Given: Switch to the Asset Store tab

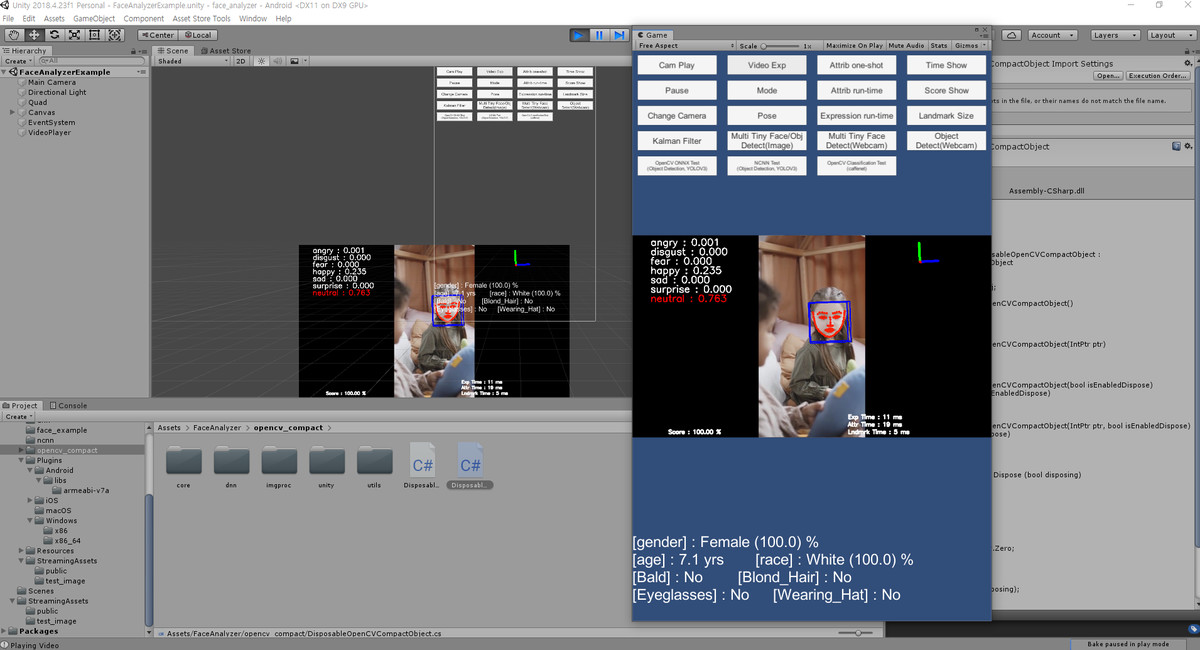Looking at the screenshot, I should (x=225, y=51).
